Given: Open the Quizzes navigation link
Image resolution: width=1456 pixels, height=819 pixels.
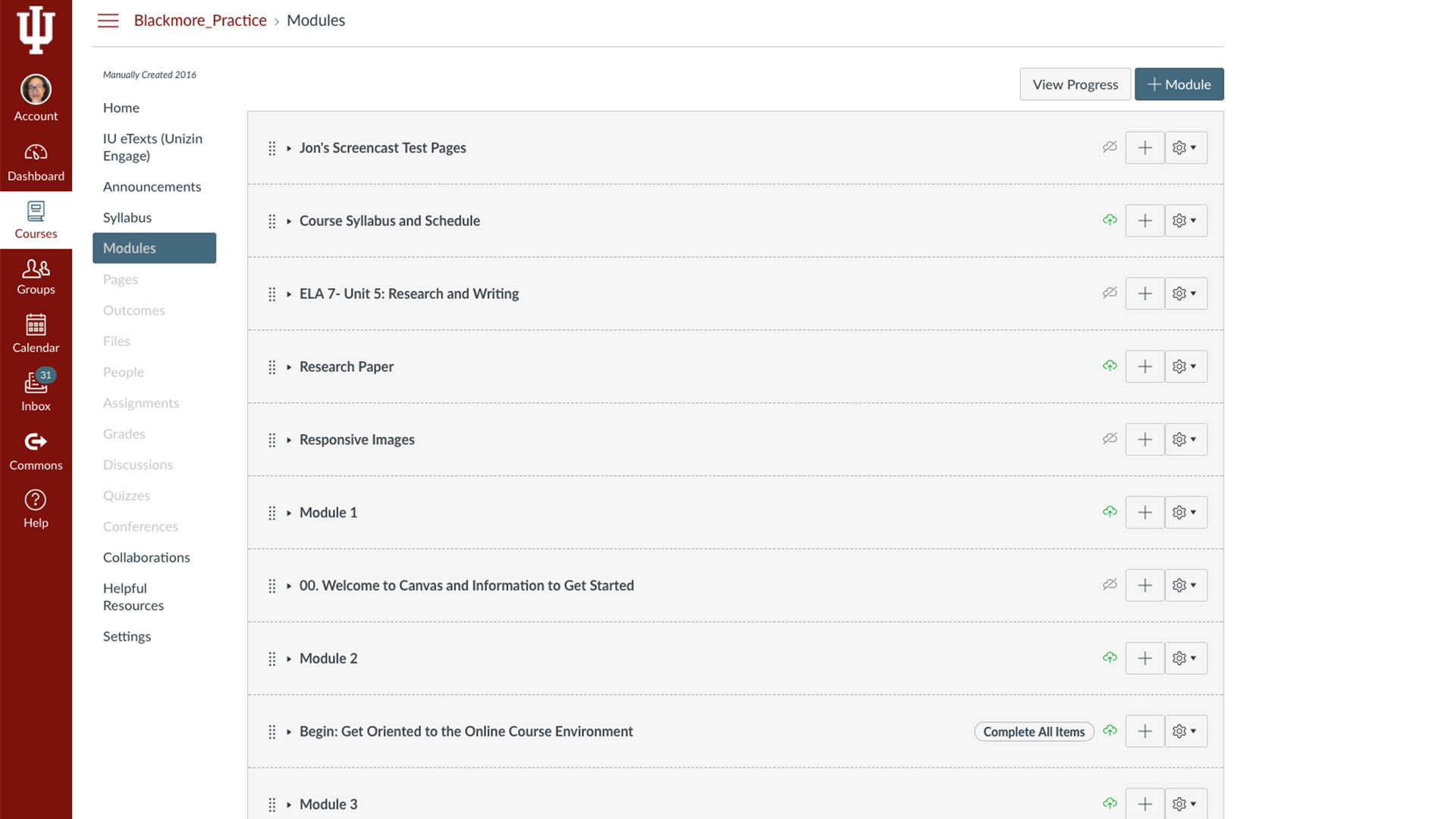Looking at the screenshot, I should point(127,495).
